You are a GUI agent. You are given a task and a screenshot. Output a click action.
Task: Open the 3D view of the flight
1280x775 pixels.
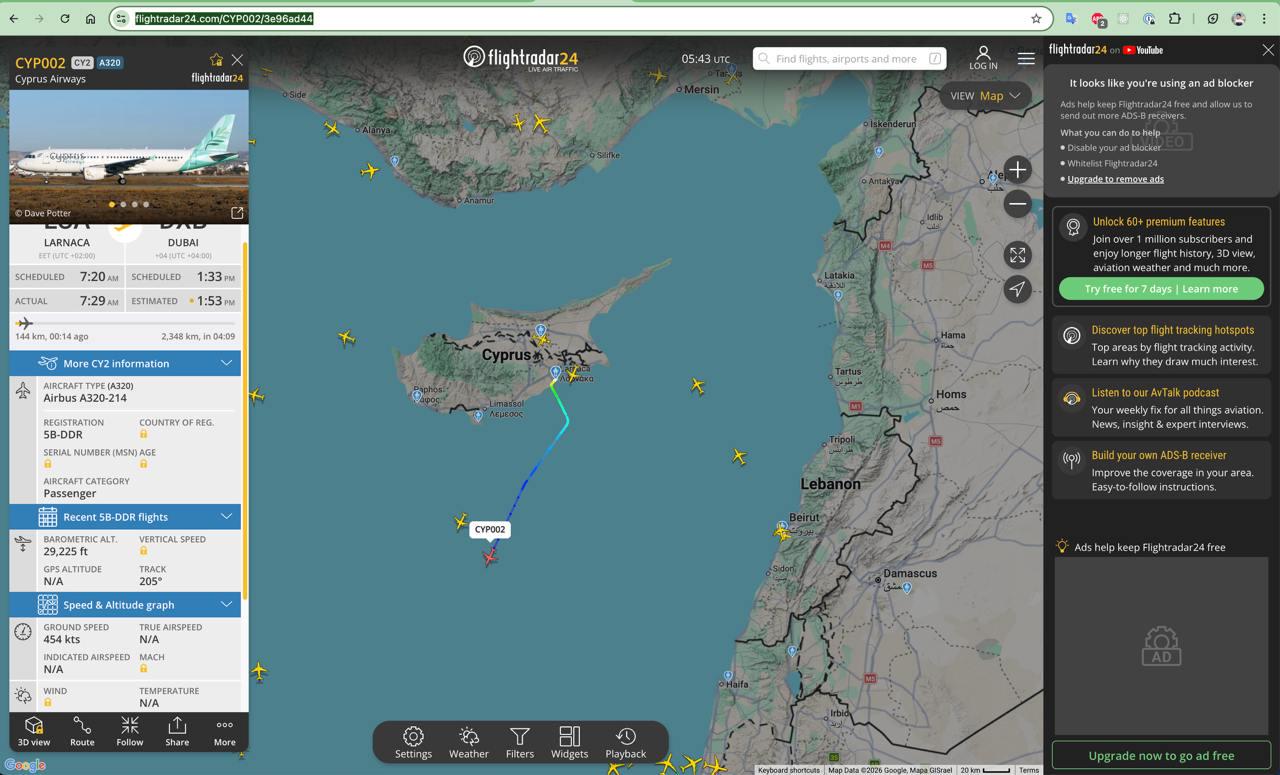point(33,731)
